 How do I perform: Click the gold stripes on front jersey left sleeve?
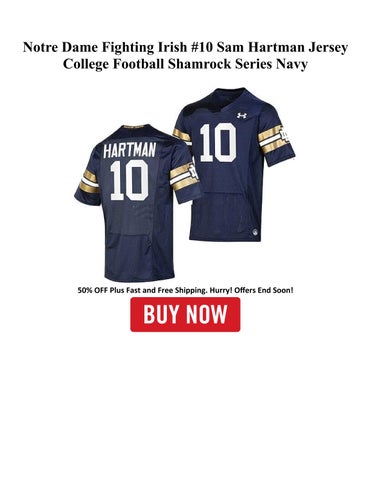pyautogui.click(x=182, y=135)
